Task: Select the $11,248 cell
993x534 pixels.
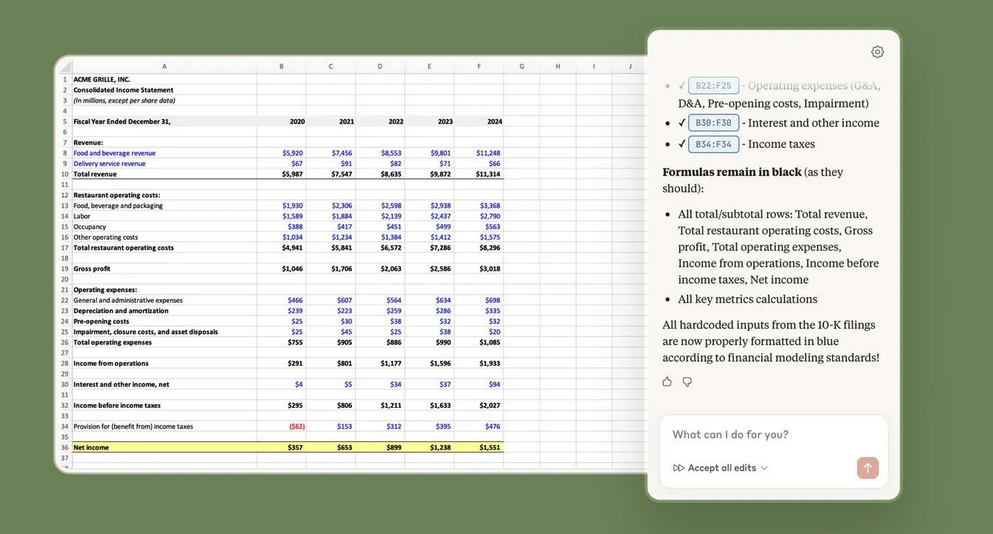Action: 479,153
